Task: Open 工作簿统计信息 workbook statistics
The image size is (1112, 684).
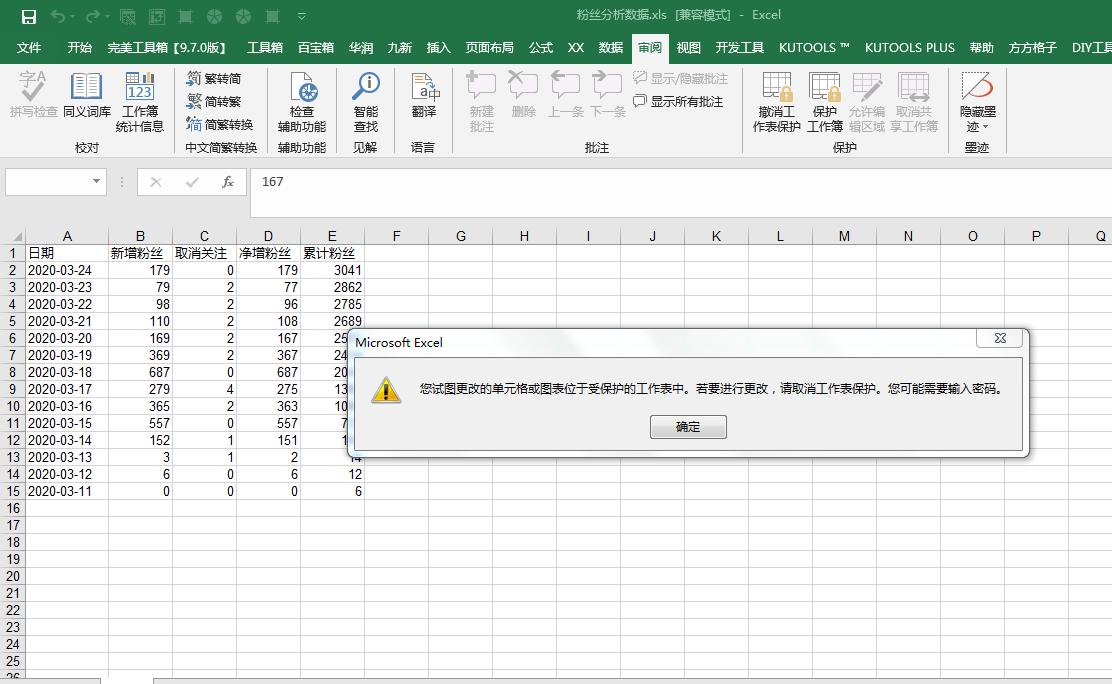Action: 140,102
